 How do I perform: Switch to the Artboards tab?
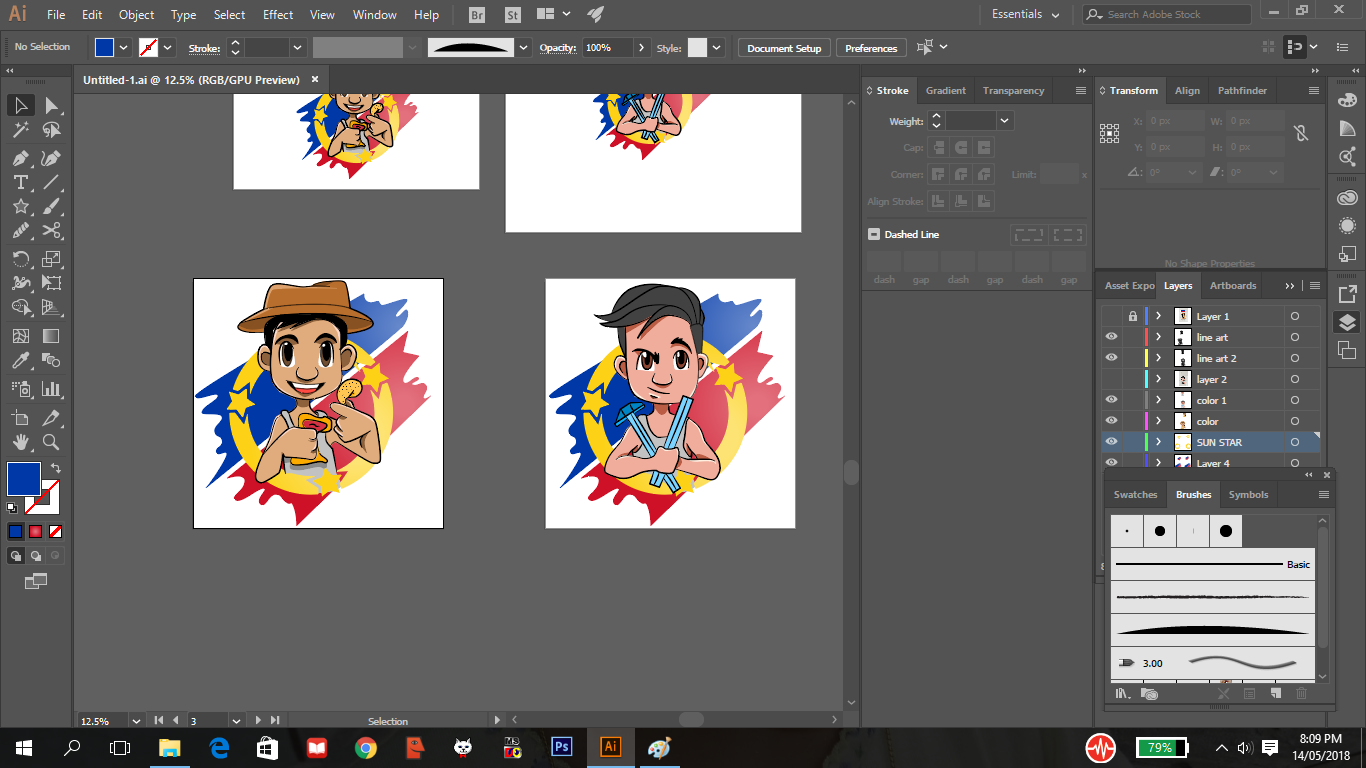tap(1233, 285)
